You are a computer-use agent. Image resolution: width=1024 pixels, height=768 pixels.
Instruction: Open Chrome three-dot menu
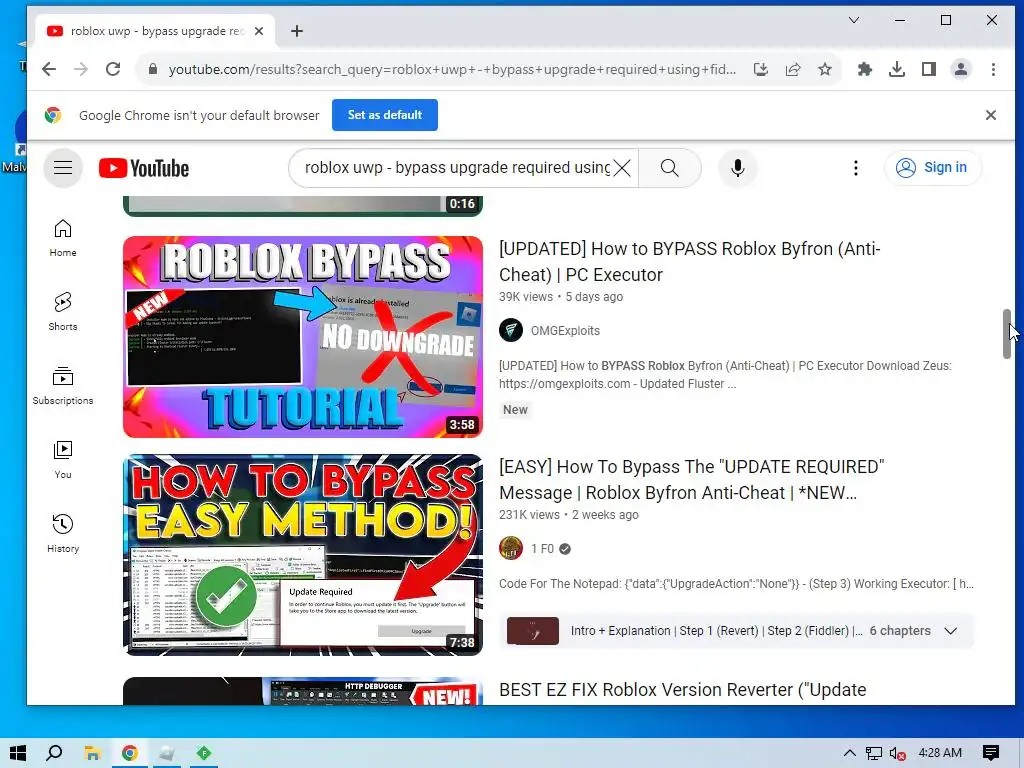[993, 69]
